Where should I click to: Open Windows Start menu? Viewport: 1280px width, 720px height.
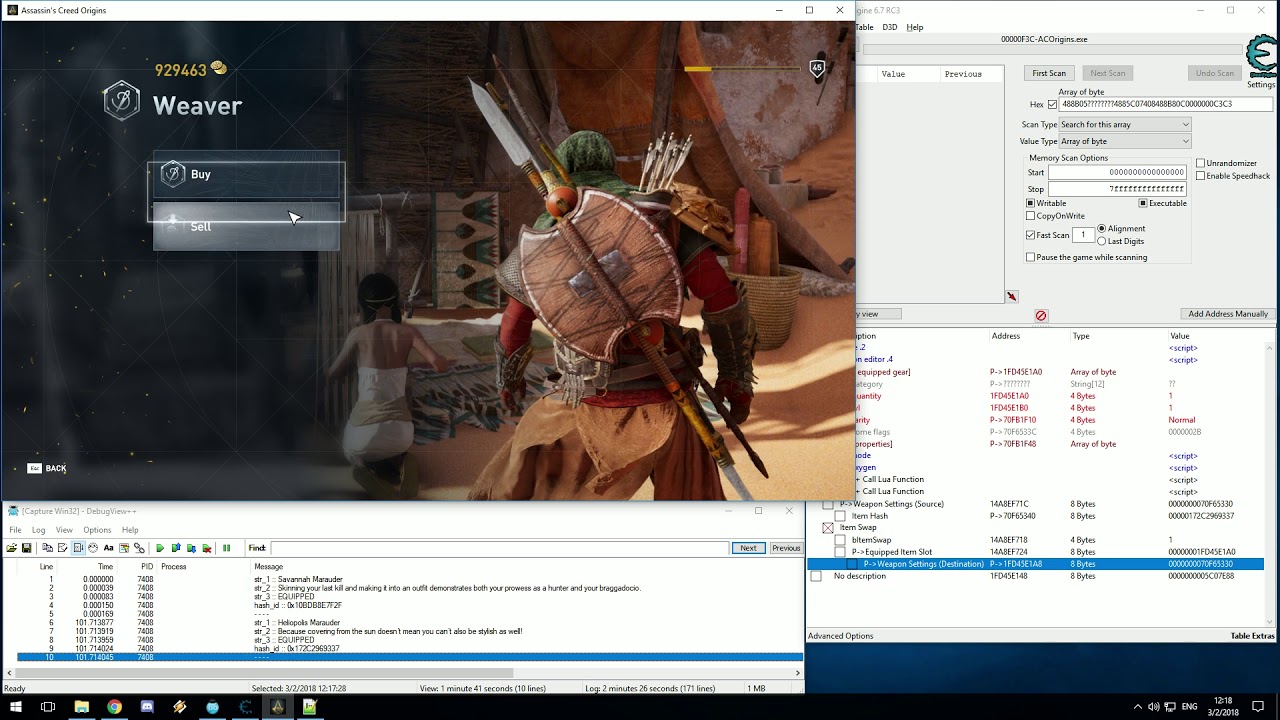(x=16, y=707)
